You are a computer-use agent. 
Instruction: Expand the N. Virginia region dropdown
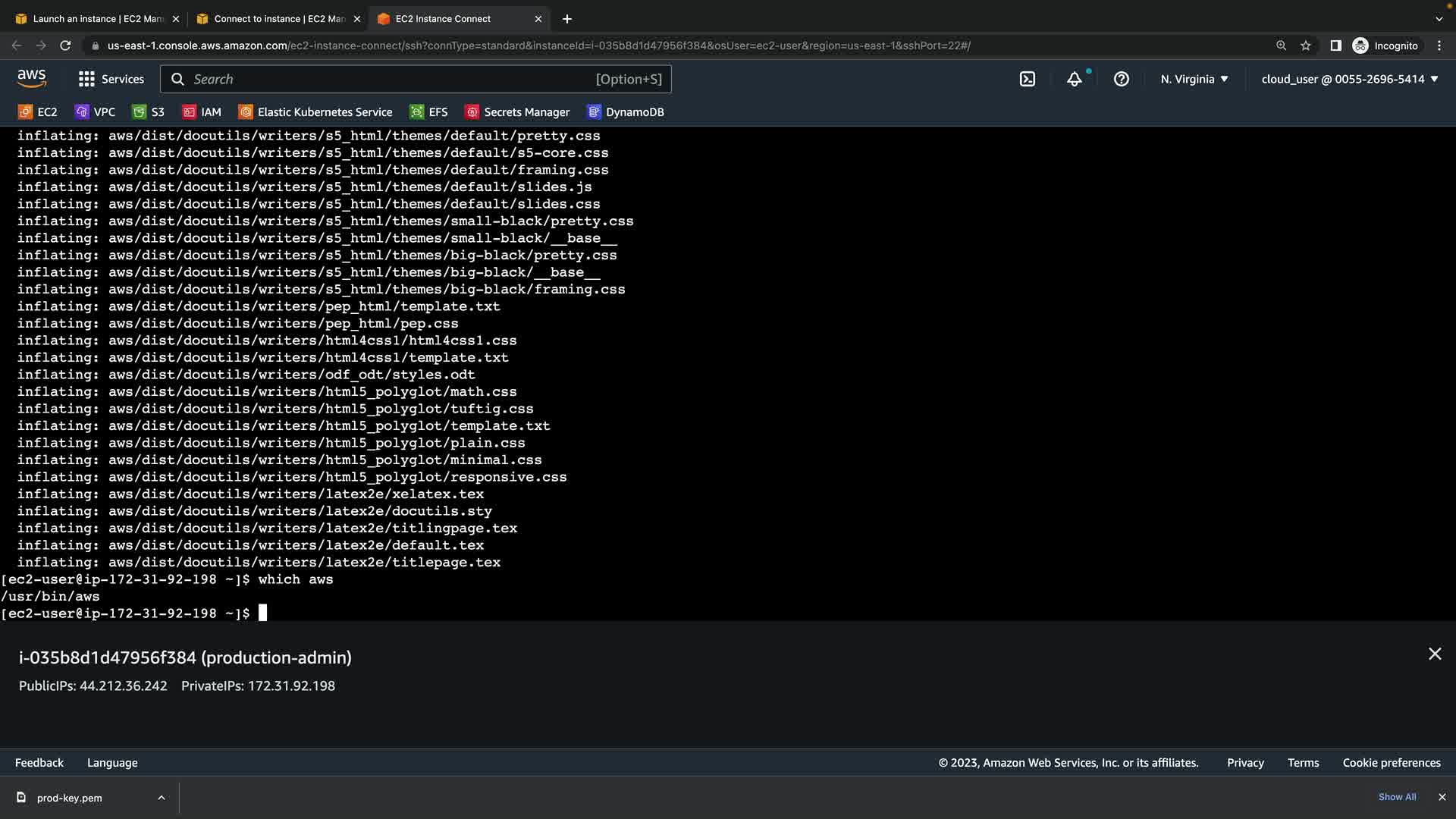[x=1194, y=79]
